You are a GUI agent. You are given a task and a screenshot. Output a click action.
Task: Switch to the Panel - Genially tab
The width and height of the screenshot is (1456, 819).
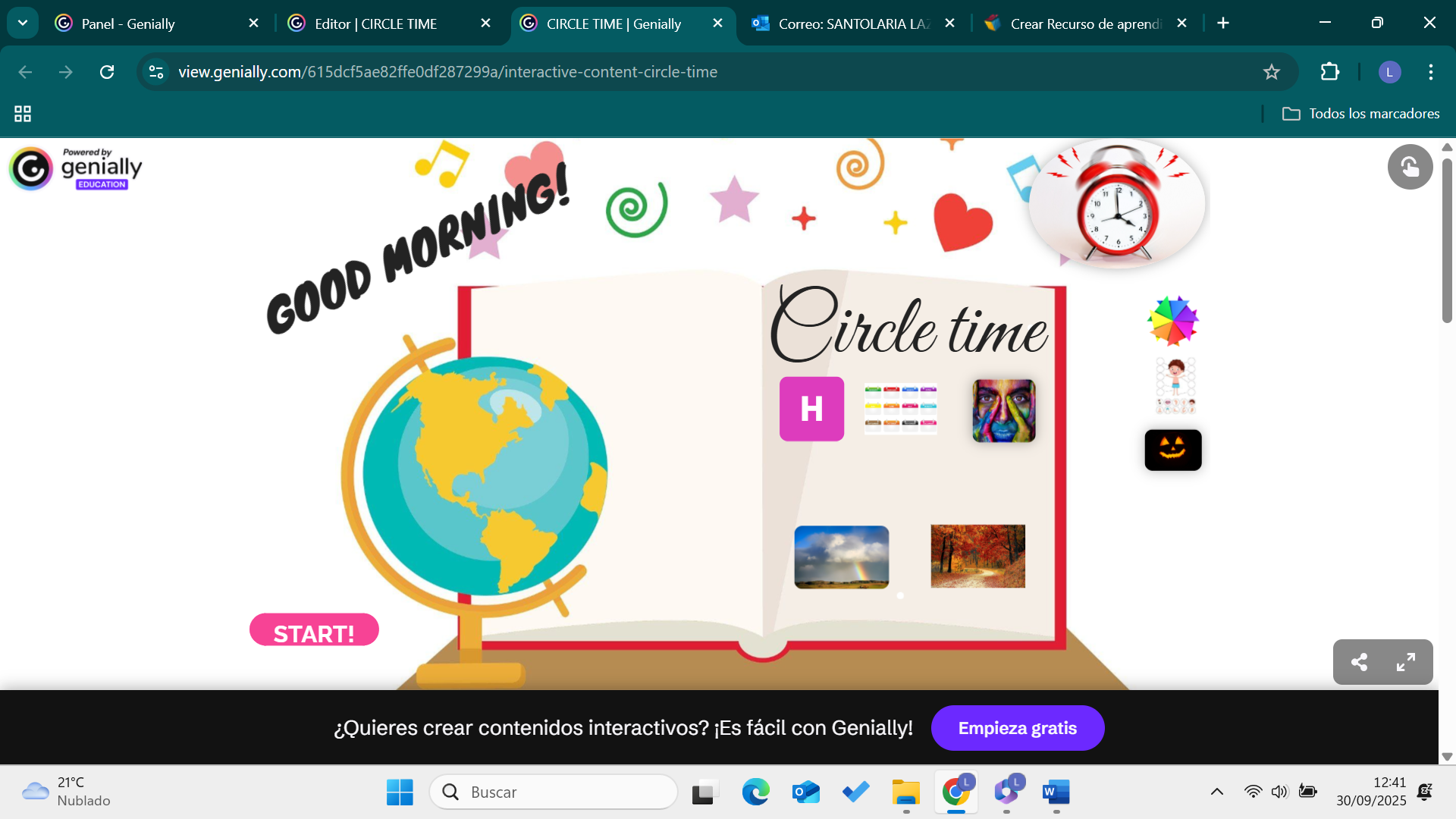[x=128, y=24]
